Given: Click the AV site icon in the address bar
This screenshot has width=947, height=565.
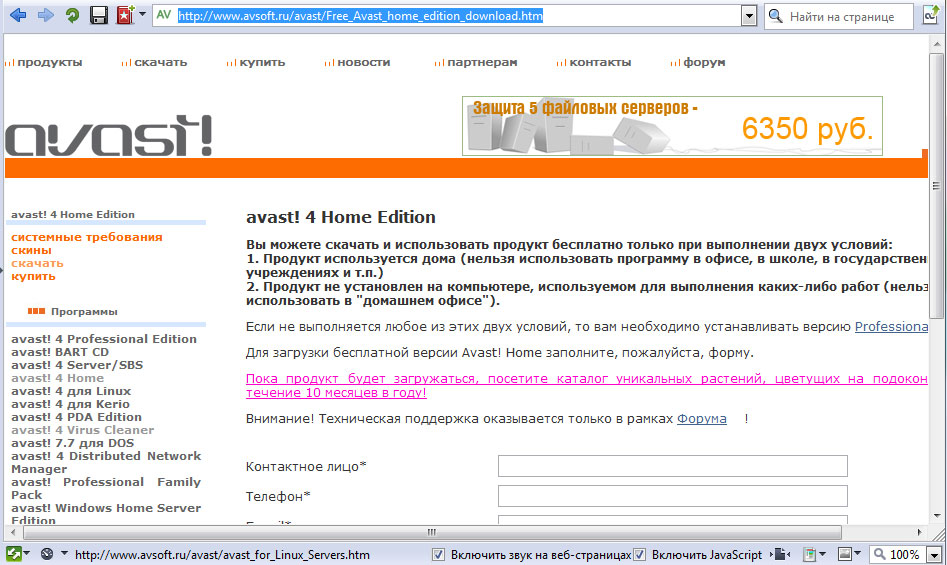Looking at the screenshot, I should [164, 14].
